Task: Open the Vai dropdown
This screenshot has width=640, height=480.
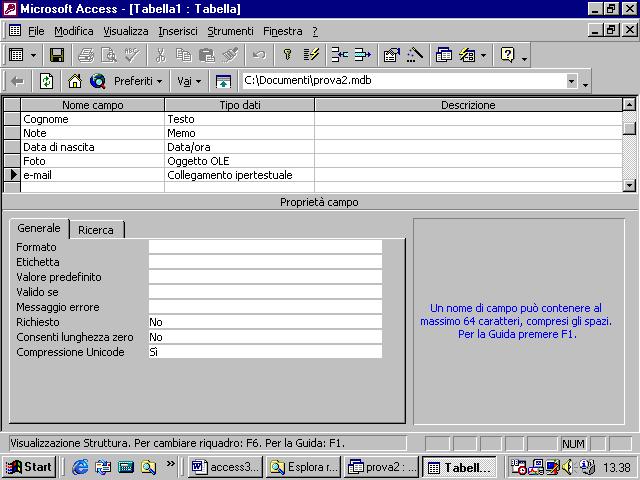Action: [189, 81]
